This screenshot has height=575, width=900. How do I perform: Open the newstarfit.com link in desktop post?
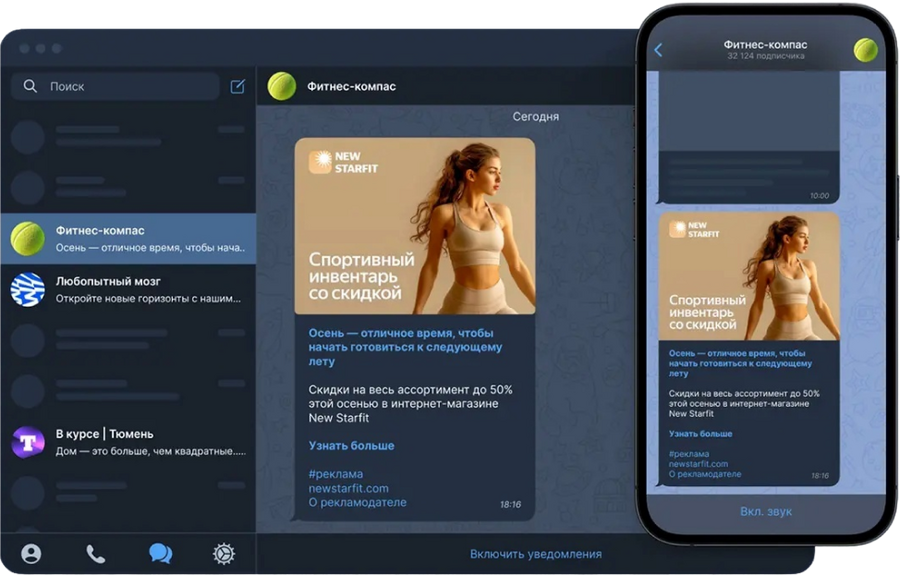[x=348, y=488]
